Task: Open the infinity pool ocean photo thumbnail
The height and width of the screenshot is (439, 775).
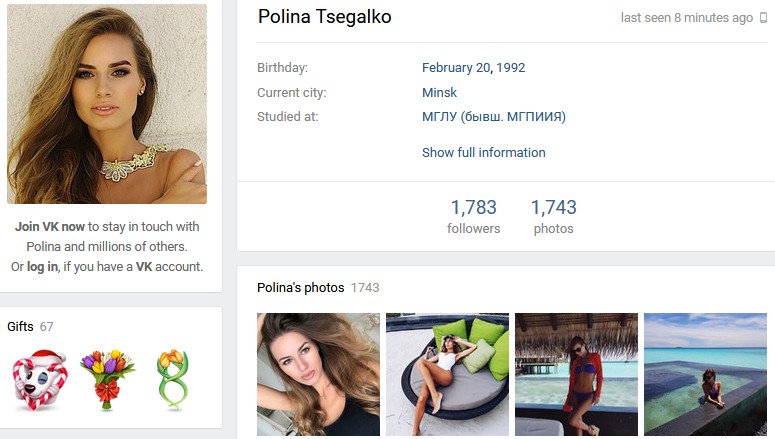Action: click(x=705, y=374)
